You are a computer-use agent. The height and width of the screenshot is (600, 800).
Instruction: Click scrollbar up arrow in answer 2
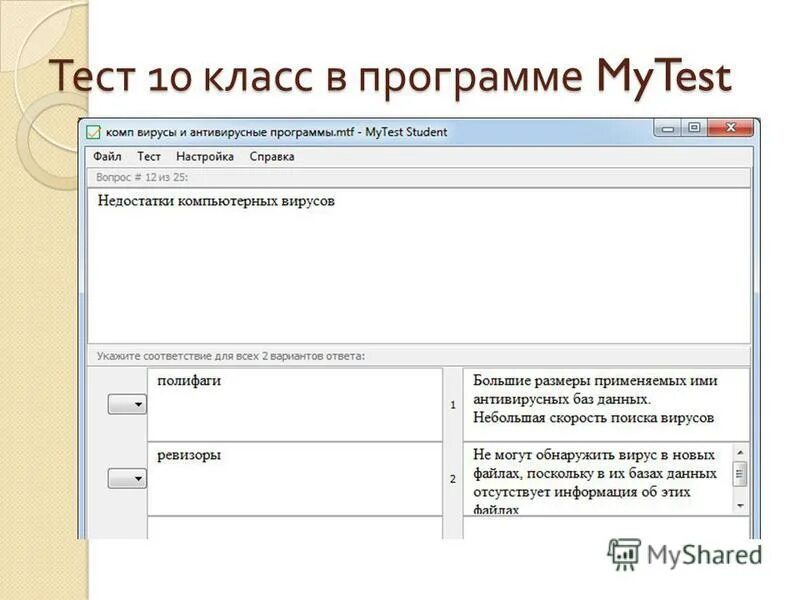coord(740,452)
